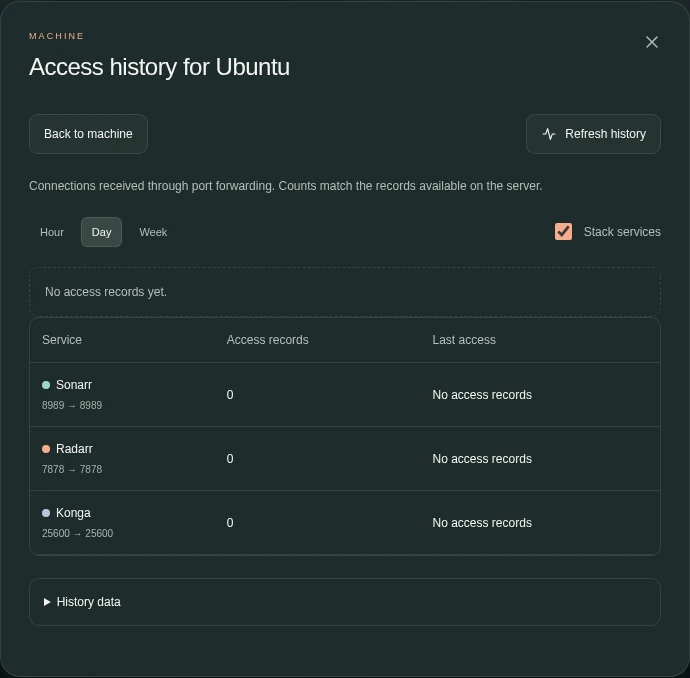Click 'No access records' in Radarr row
This screenshot has width=690, height=678.
[x=482, y=459]
